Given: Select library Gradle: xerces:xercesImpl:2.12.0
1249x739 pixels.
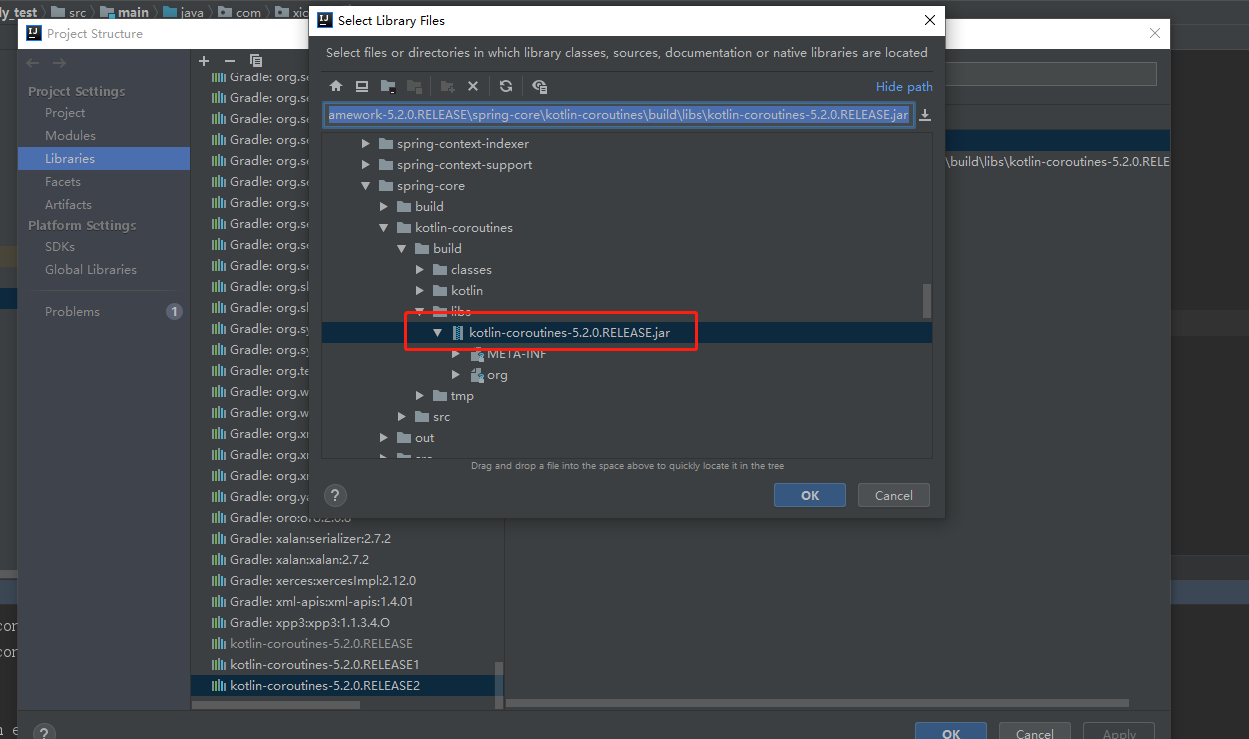Looking at the screenshot, I should [x=322, y=581].
